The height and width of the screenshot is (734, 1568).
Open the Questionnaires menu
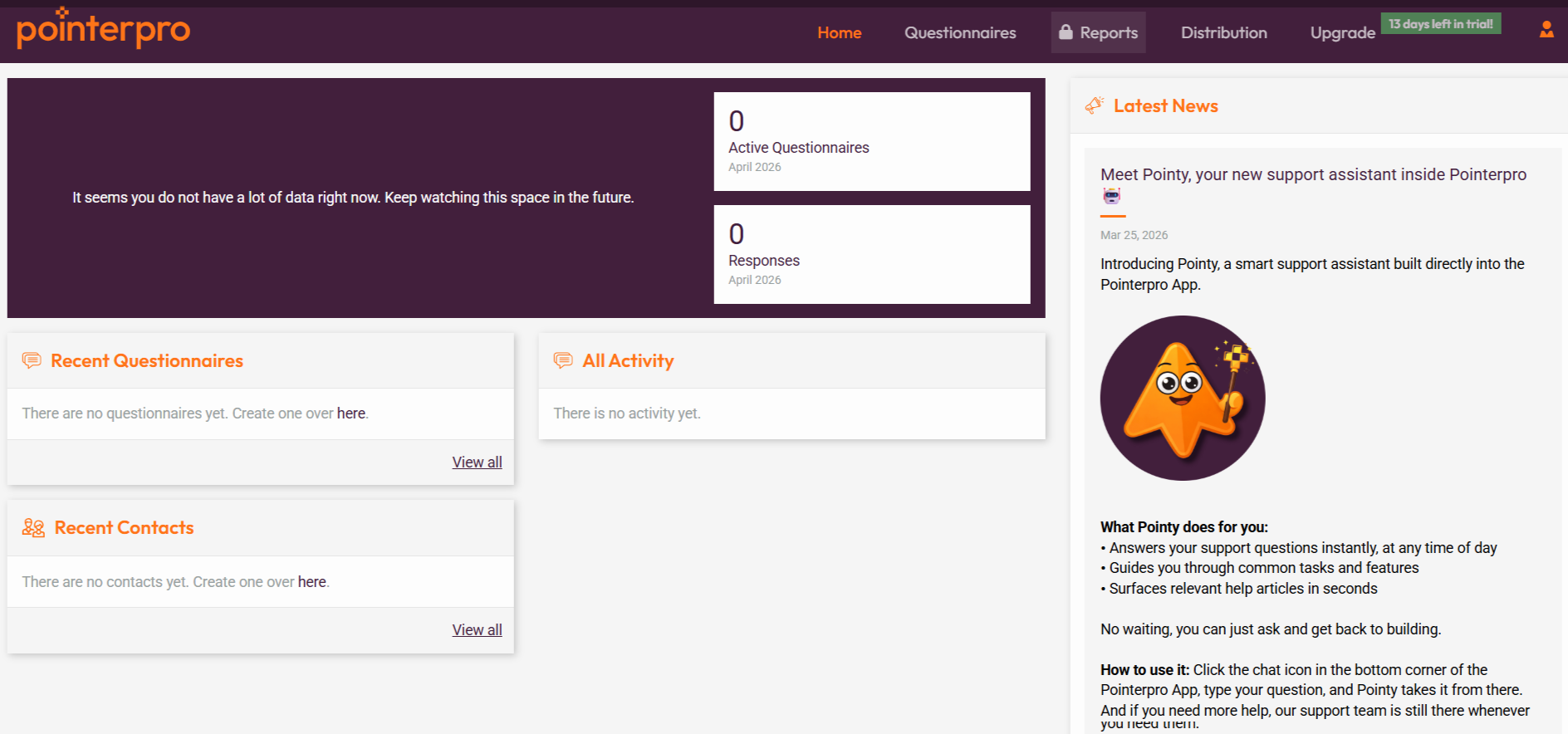click(x=960, y=32)
